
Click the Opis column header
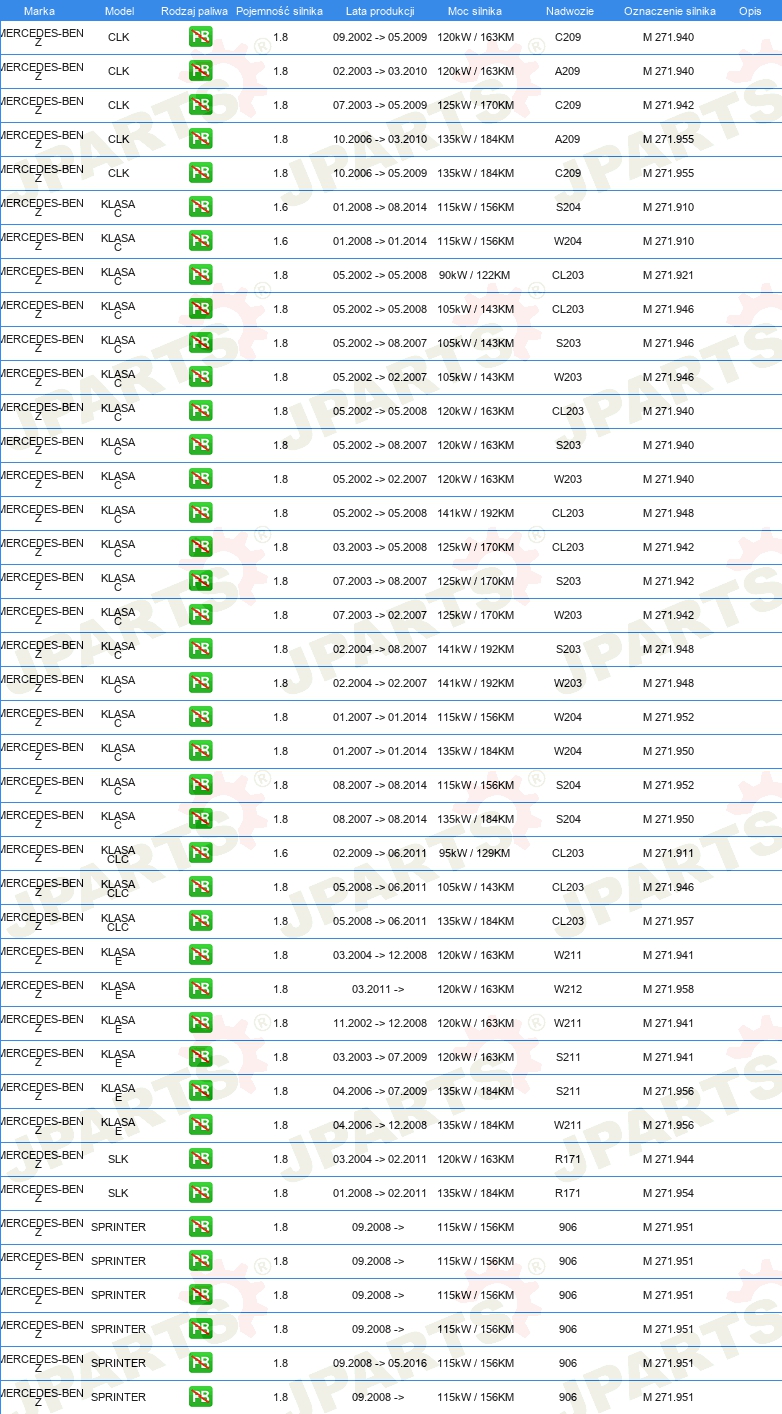coord(750,11)
